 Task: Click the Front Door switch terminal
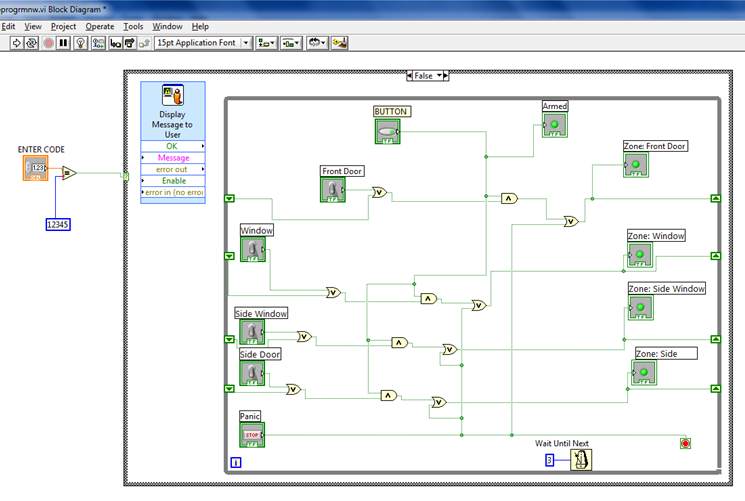coord(334,189)
